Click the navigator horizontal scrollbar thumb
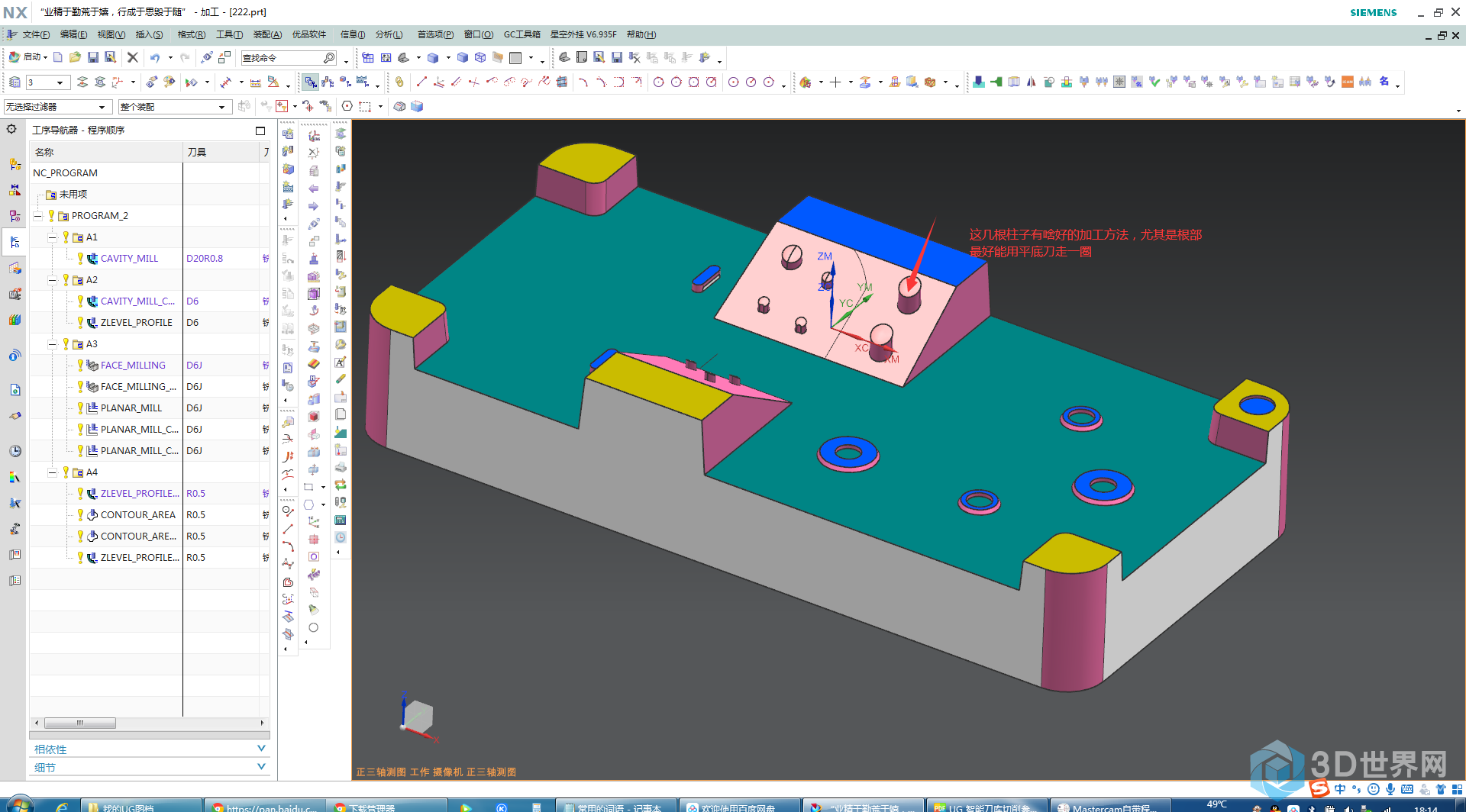The width and height of the screenshot is (1466, 812). click(x=80, y=723)
